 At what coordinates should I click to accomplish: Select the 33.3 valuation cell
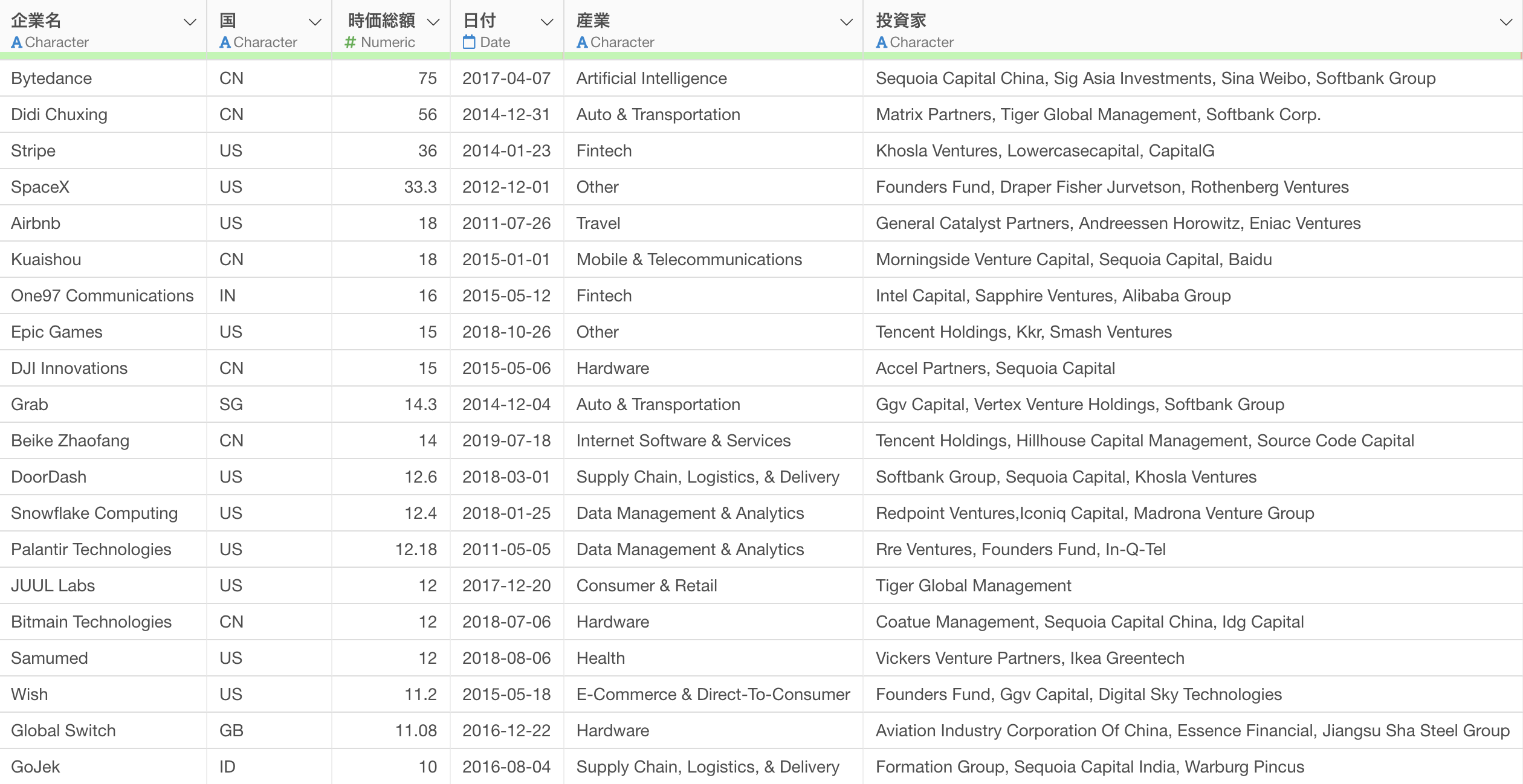pos(391,187)
